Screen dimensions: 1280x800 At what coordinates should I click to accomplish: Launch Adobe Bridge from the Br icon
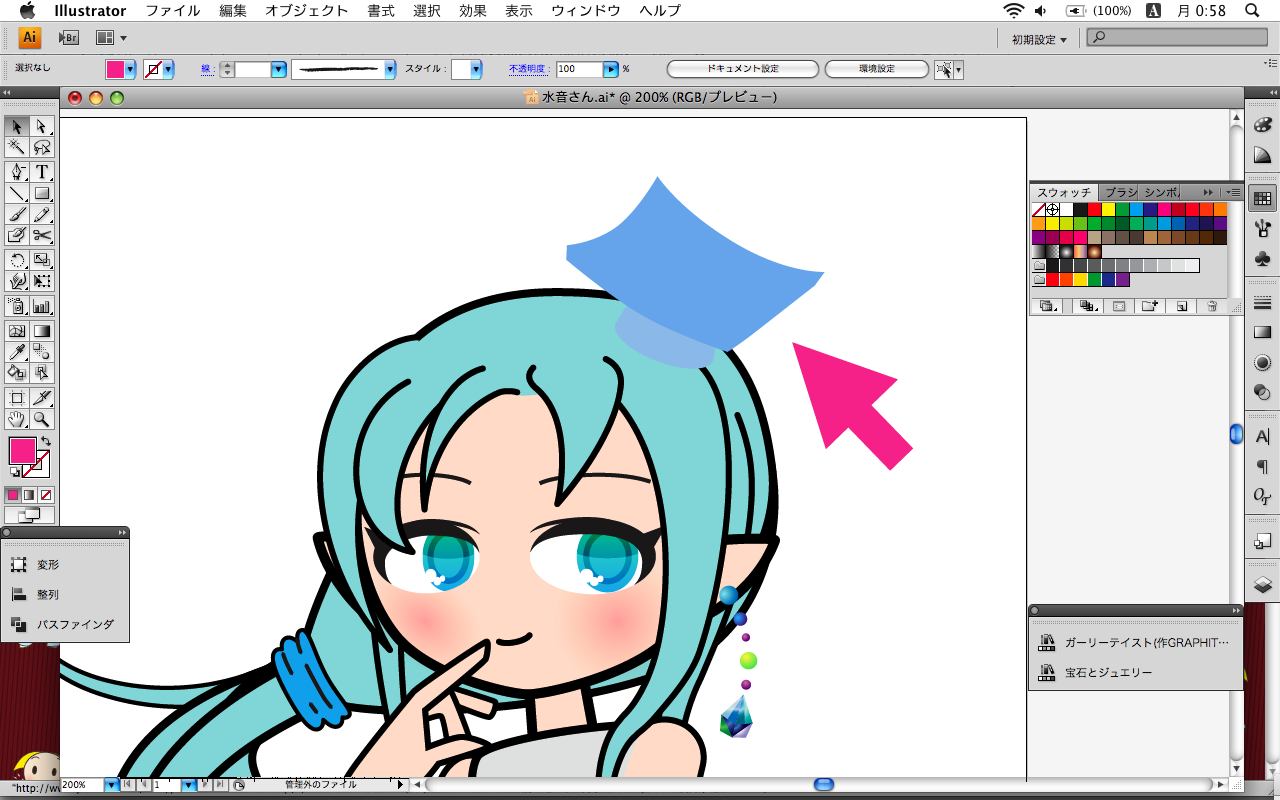[x=69, y=38]
